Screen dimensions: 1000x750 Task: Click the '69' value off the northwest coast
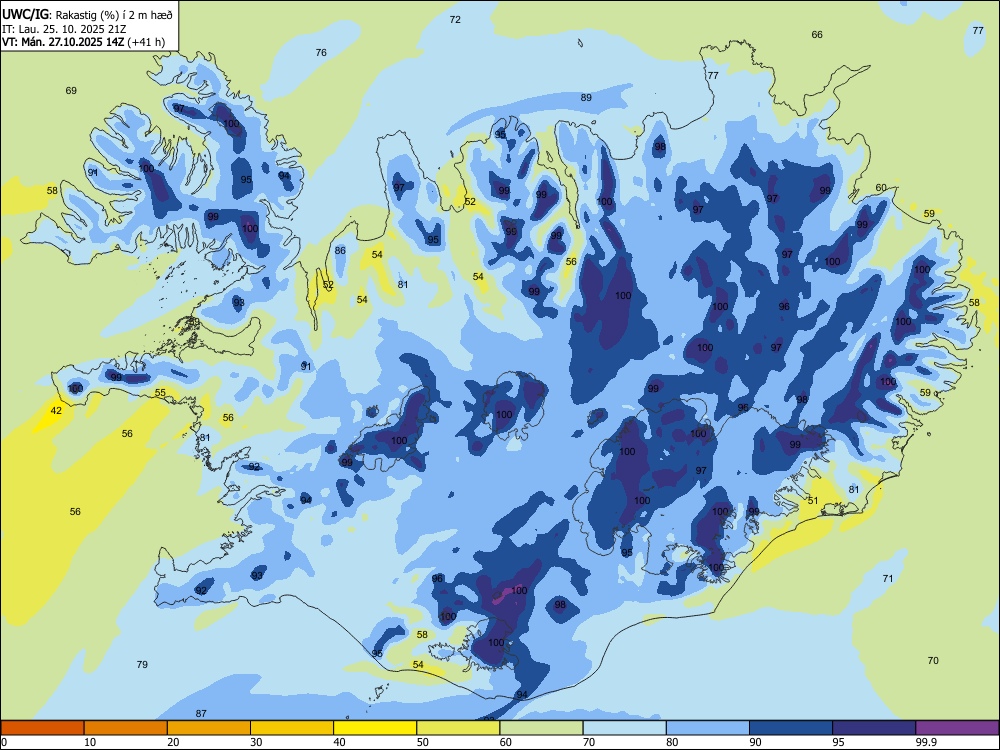[71, 91]
